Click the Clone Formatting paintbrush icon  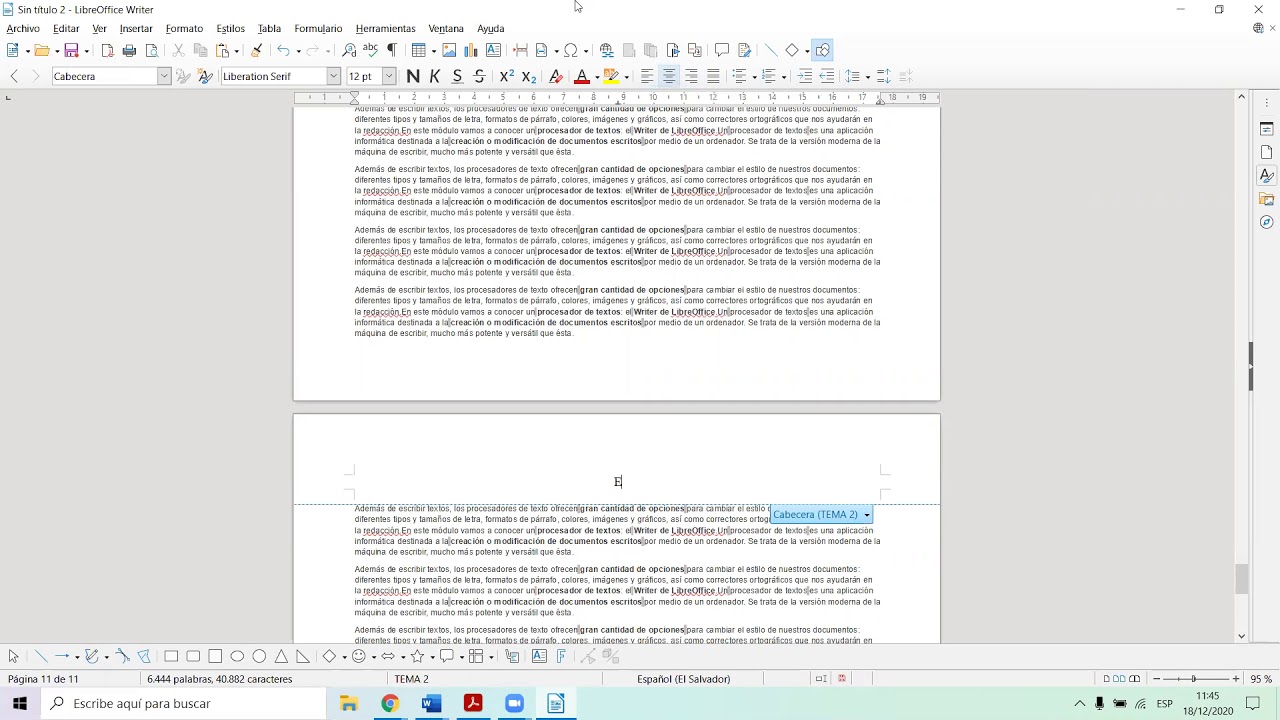click(256, 50)
